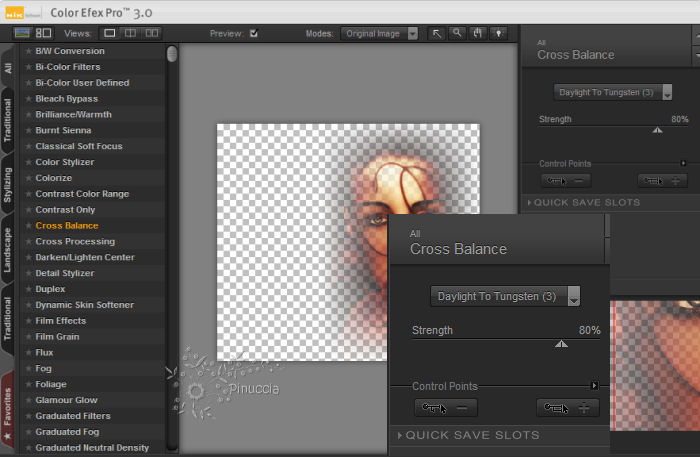The height and width of the screenshot is (457, 700).
Task: Click the lightbulb background icon in toolbar
Action: (498, 33)
